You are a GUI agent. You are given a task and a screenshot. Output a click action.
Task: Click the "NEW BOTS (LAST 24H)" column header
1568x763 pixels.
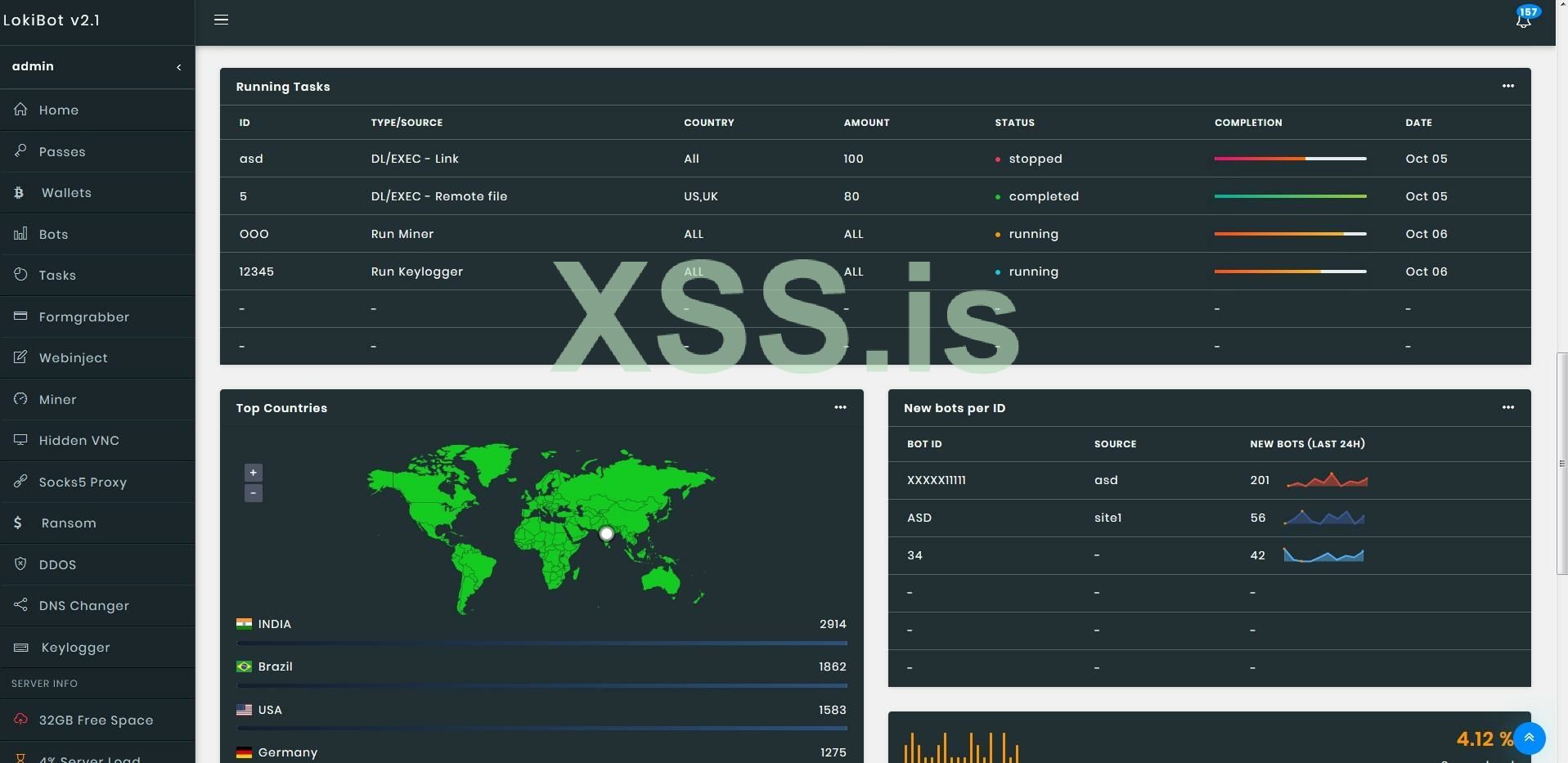point(1307,444)
